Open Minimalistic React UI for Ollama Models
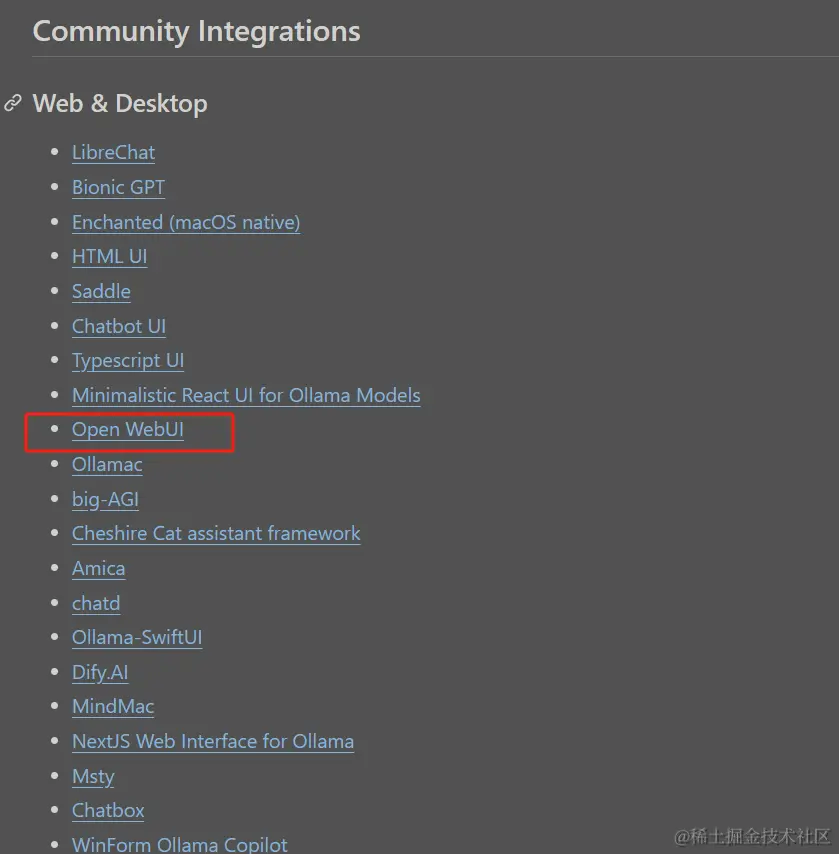The image size is (839, 854). coord(246,395)
